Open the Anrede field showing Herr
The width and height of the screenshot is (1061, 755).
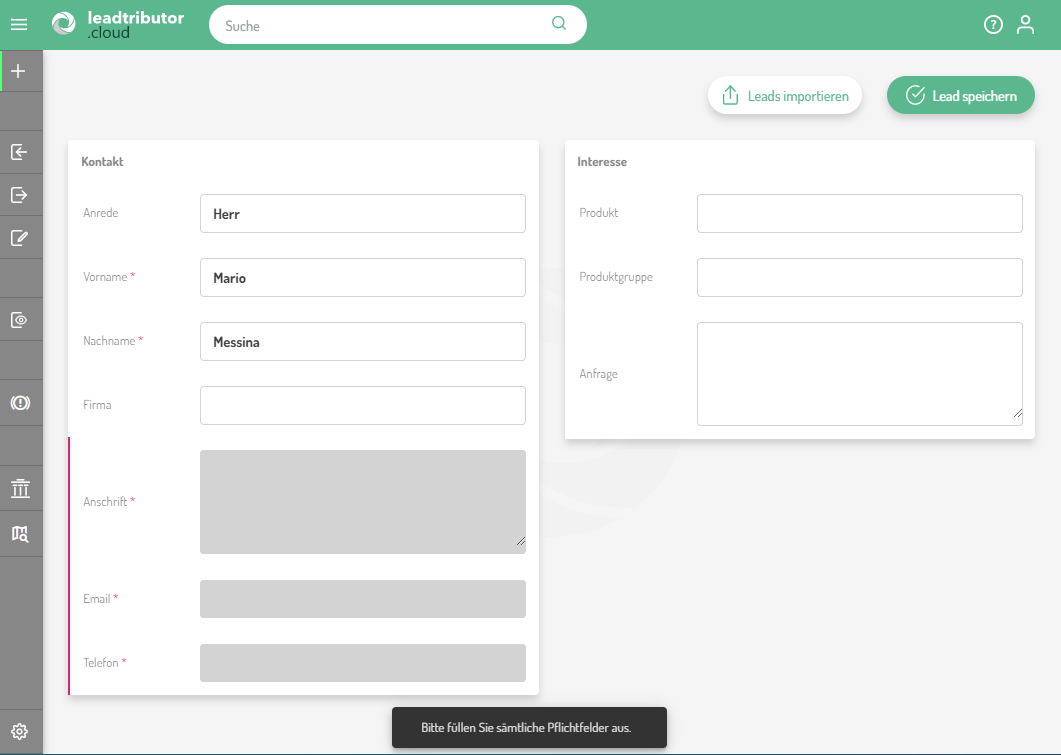362,214
